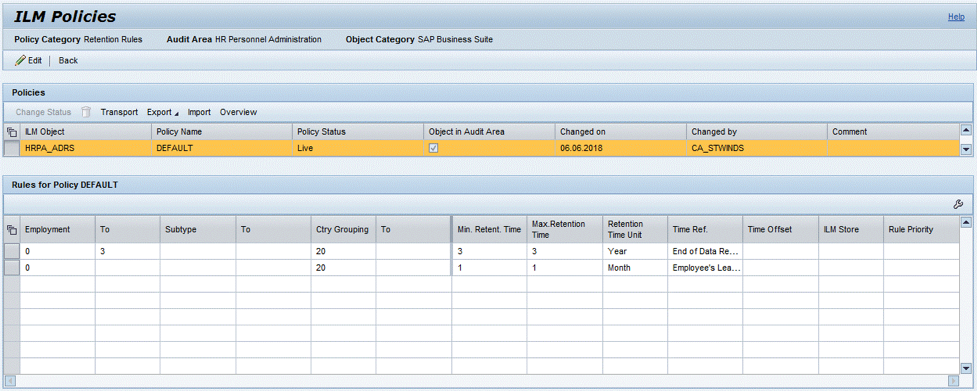This screenshot has height=391, width=977.
Task: Open rules table settings wrench icon
Action: (x=958, y=204)
